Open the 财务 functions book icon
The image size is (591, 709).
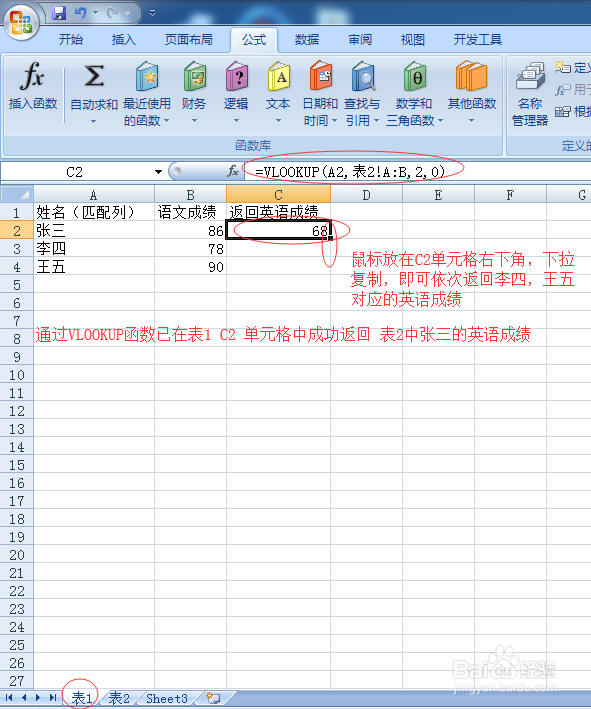click(x=194, y=77)
